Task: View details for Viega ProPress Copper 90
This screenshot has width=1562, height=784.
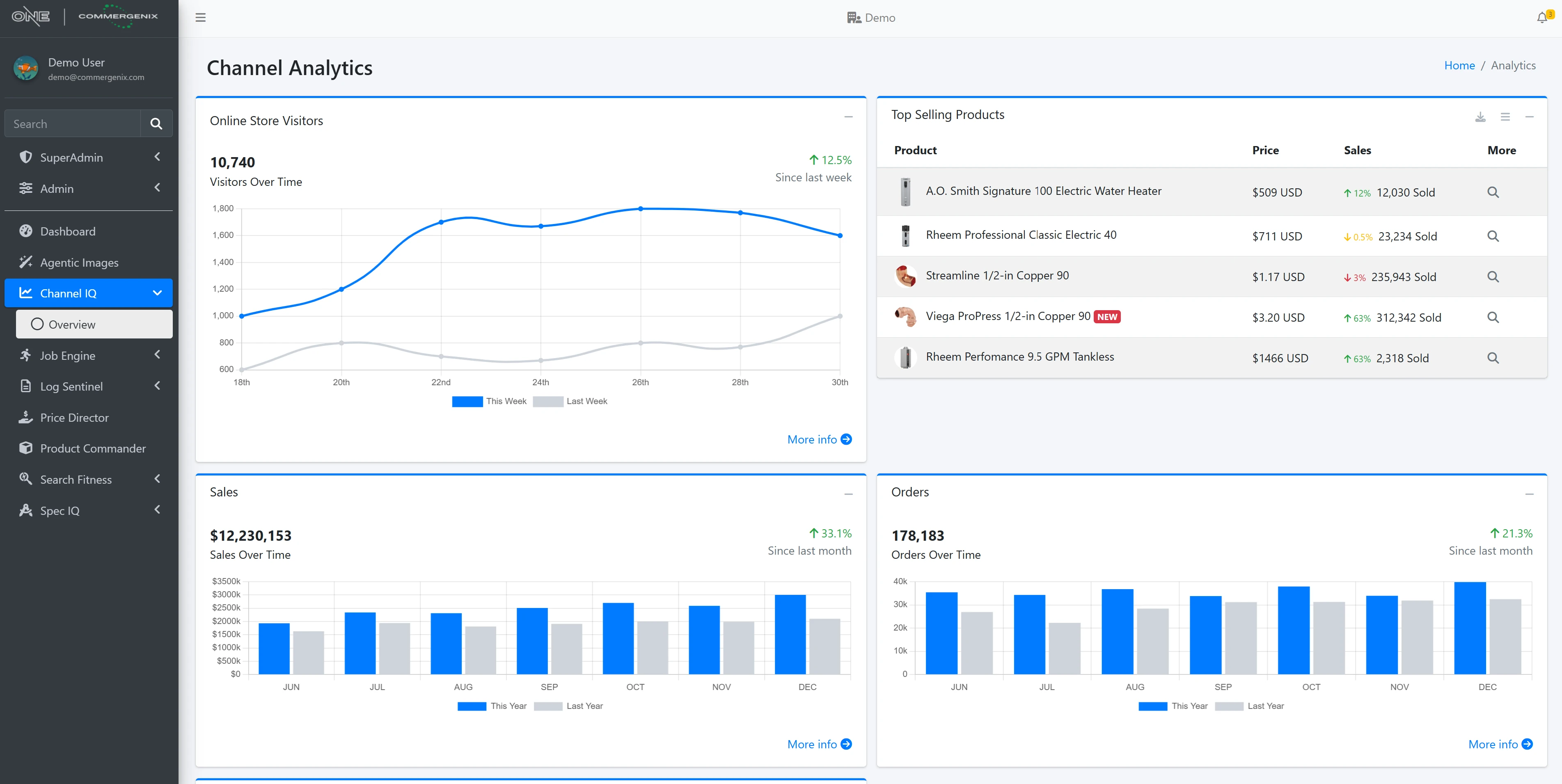Action: coord(1493,317)
